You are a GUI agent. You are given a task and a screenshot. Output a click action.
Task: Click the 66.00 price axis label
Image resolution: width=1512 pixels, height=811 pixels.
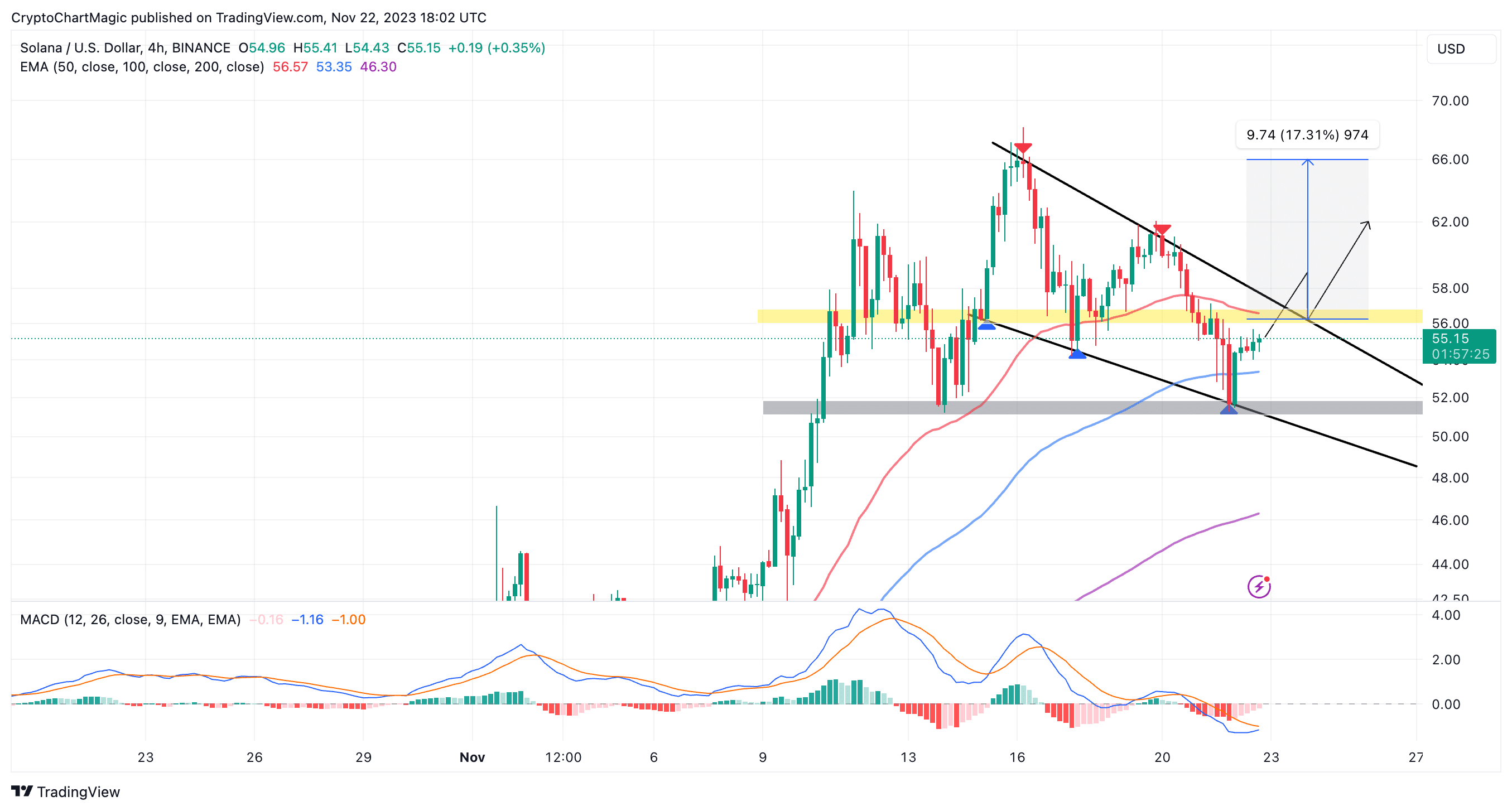tap(1450, 160)
